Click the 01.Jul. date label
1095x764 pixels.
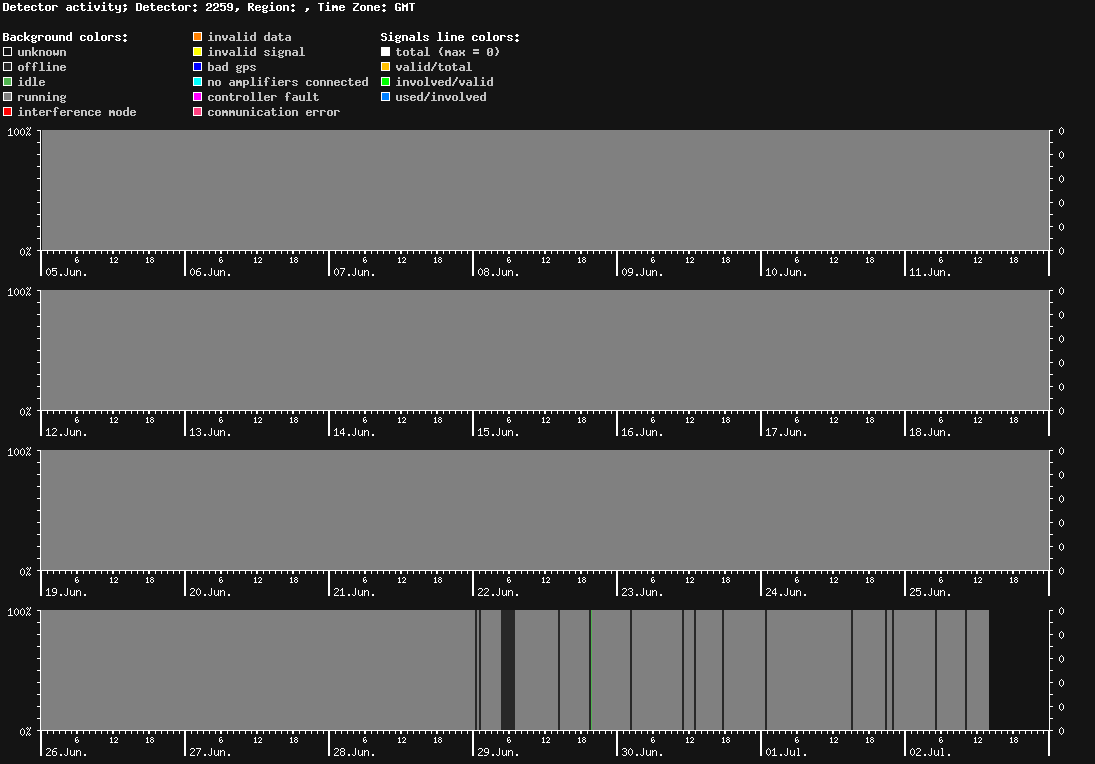point(786,752)
